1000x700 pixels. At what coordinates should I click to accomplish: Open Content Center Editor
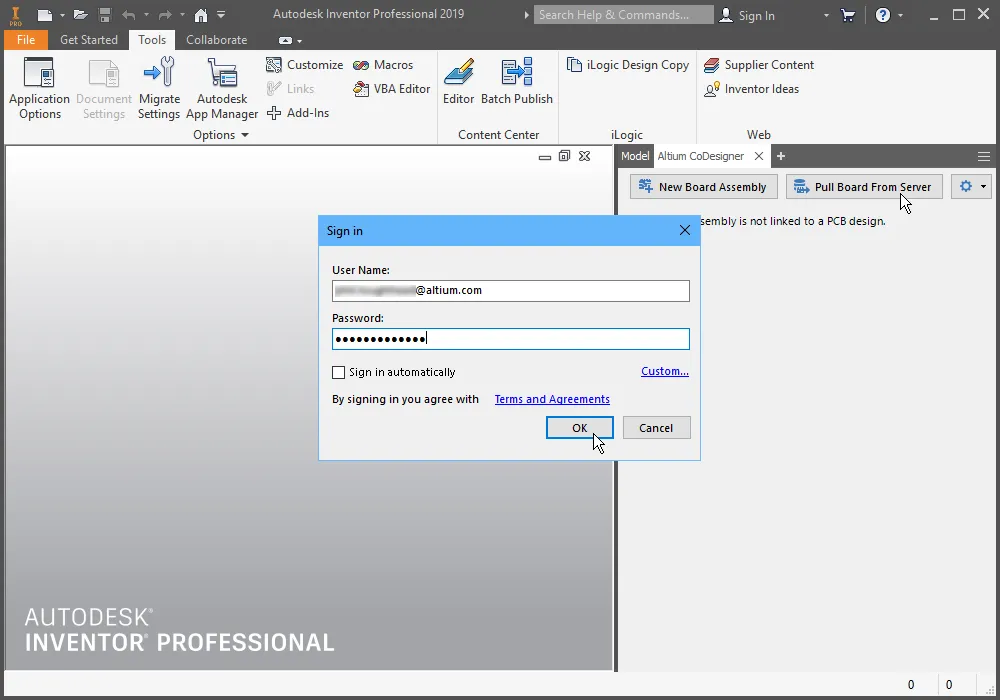click(x=459, y=82)
